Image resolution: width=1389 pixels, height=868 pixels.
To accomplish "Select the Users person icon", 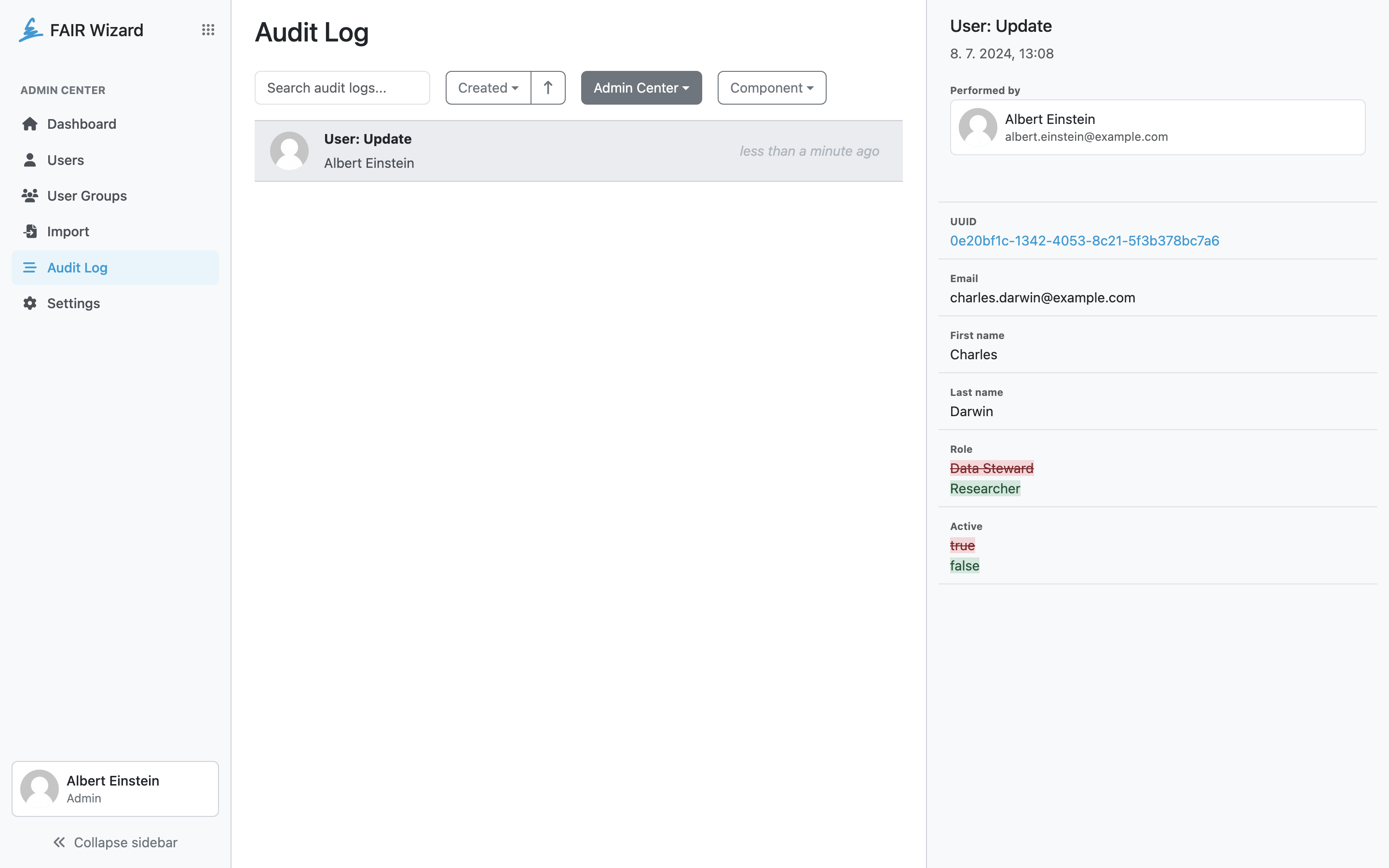I will click(x=30, y=160).
